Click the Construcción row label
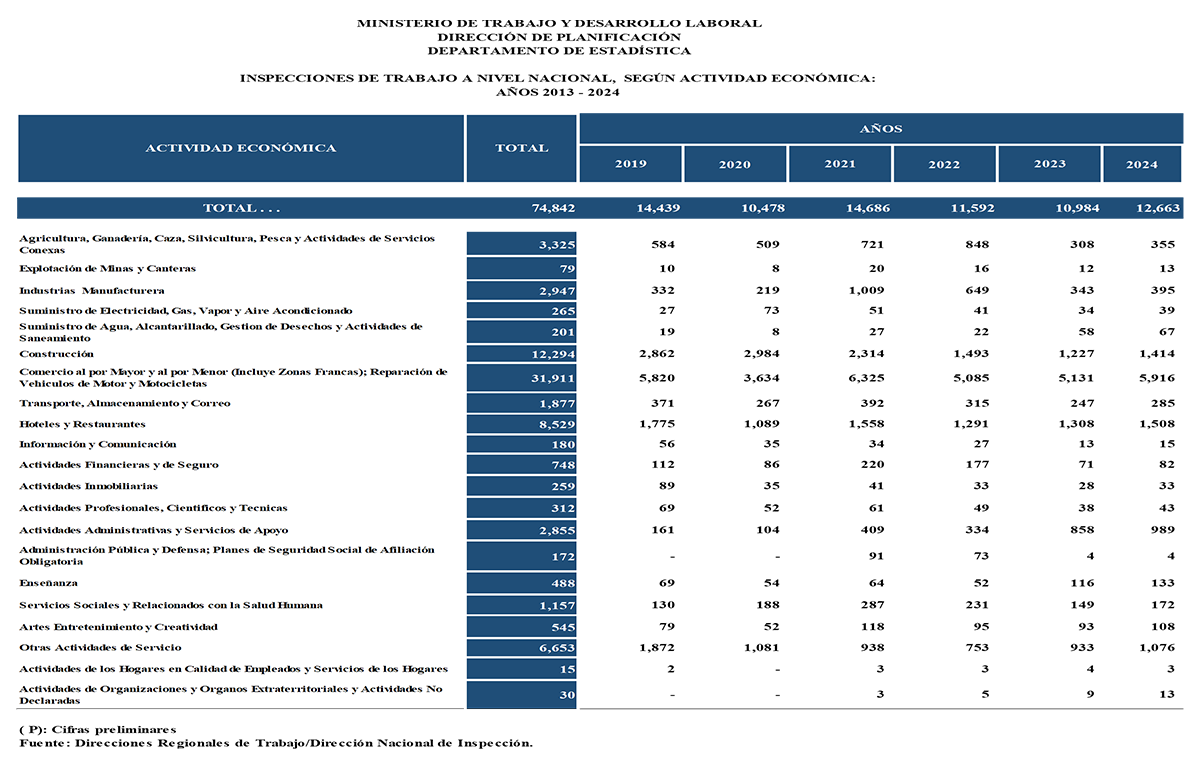The image size is (1200, 768). [57, 354]
